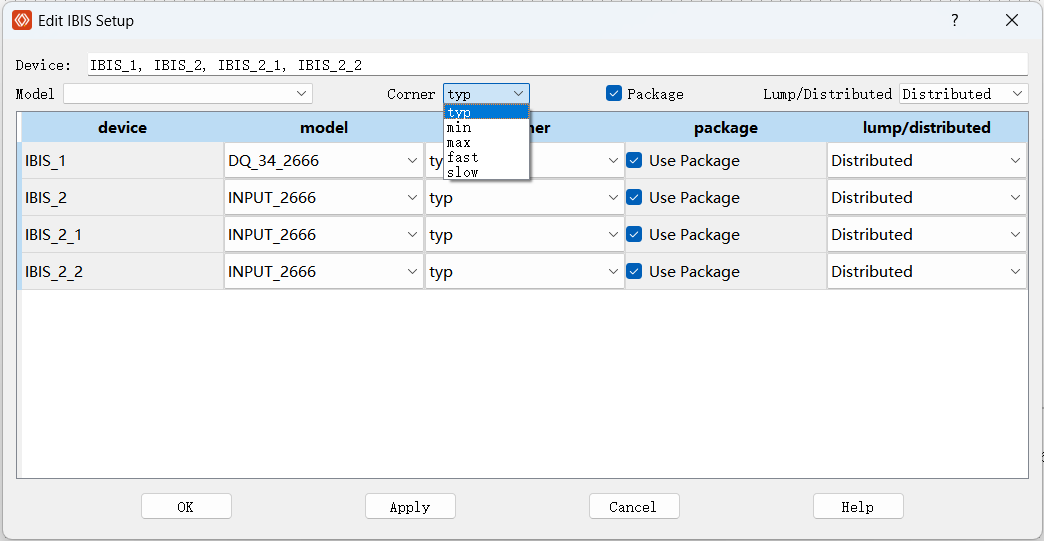1044x541 pixels.
Task: Open the corner dropdown arrow in IBIS_1 row
Action: pos(613,160)
